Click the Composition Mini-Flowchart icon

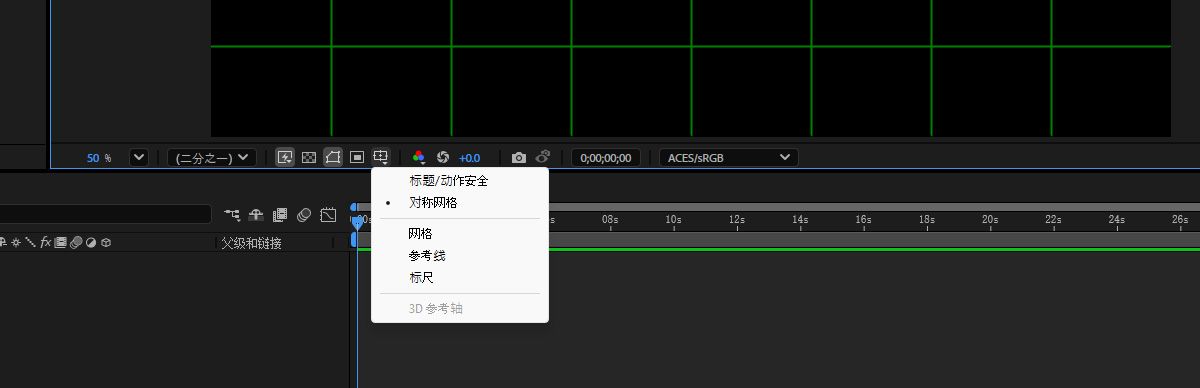pyautogui.click(x=233, y=214)
